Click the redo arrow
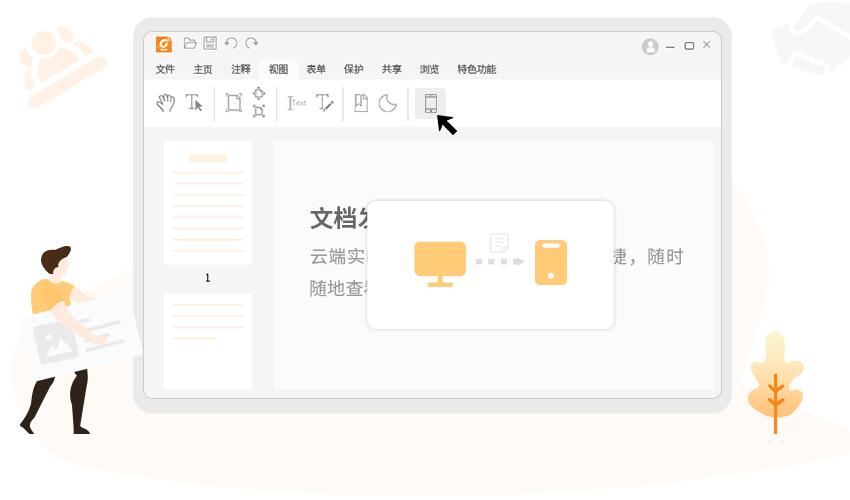The width and height of the screenshot is (850, 500). (x=252, y=43)
